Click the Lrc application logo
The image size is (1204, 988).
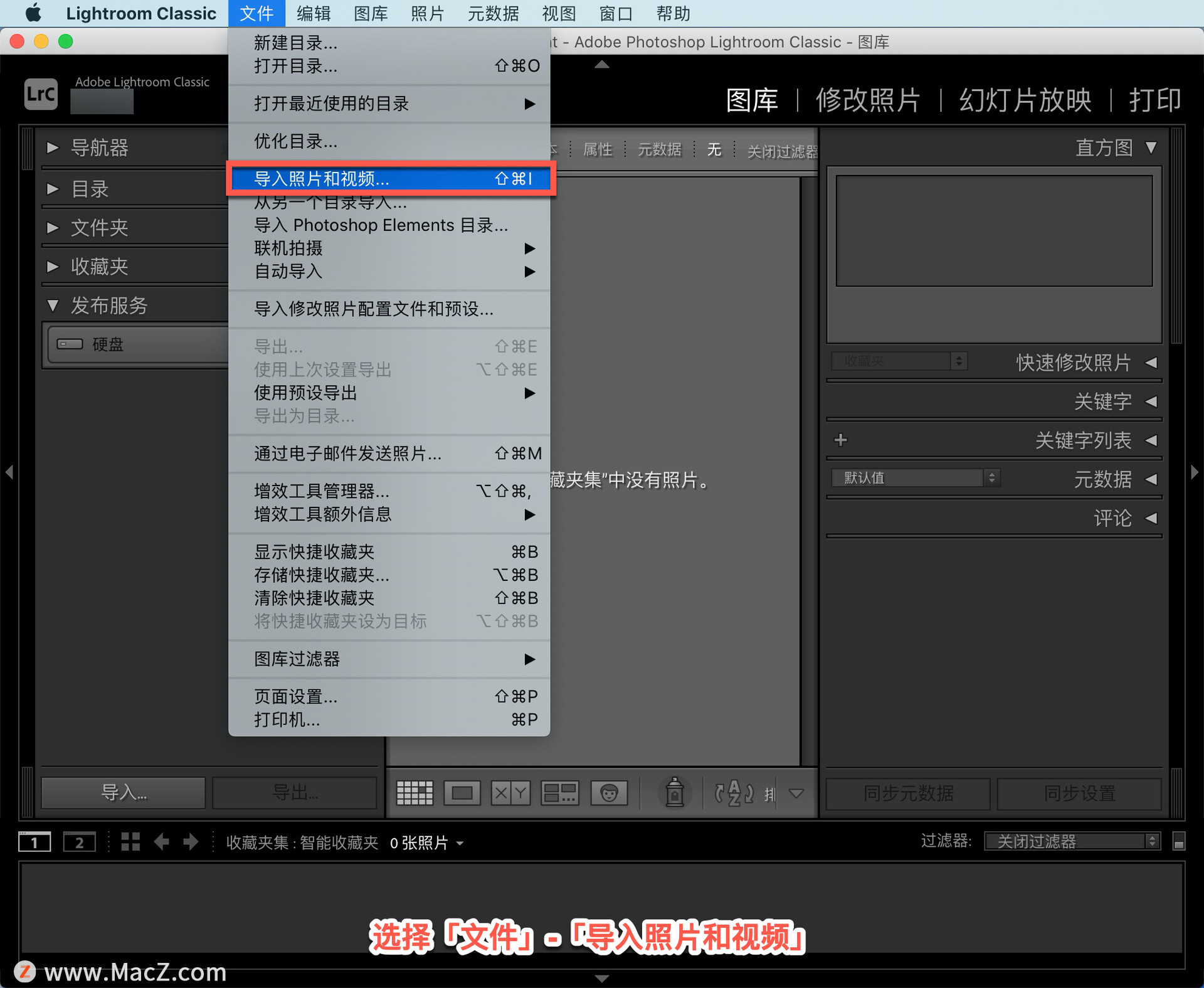(41, 94)
